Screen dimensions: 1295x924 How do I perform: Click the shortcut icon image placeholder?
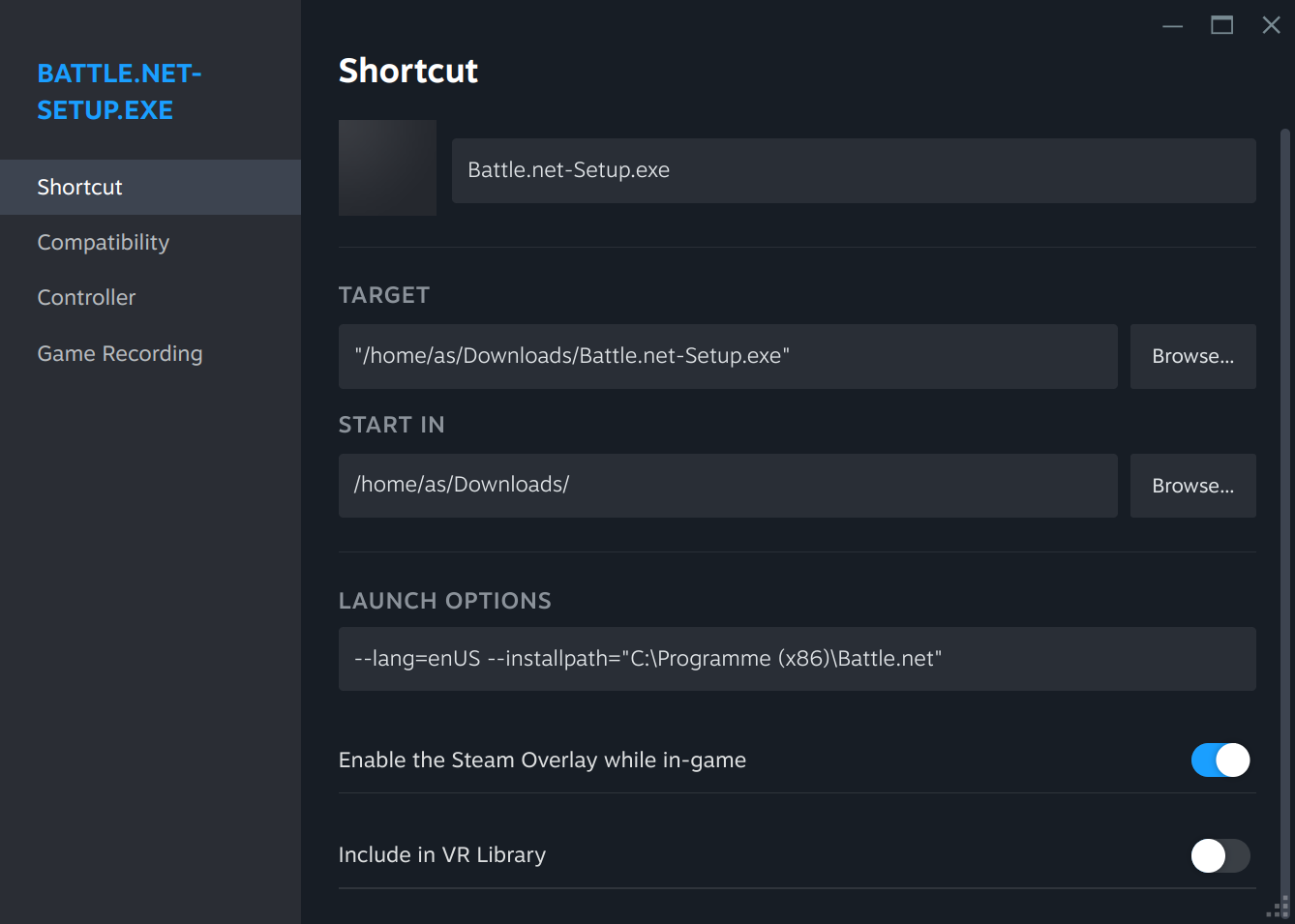coord(387,167)
